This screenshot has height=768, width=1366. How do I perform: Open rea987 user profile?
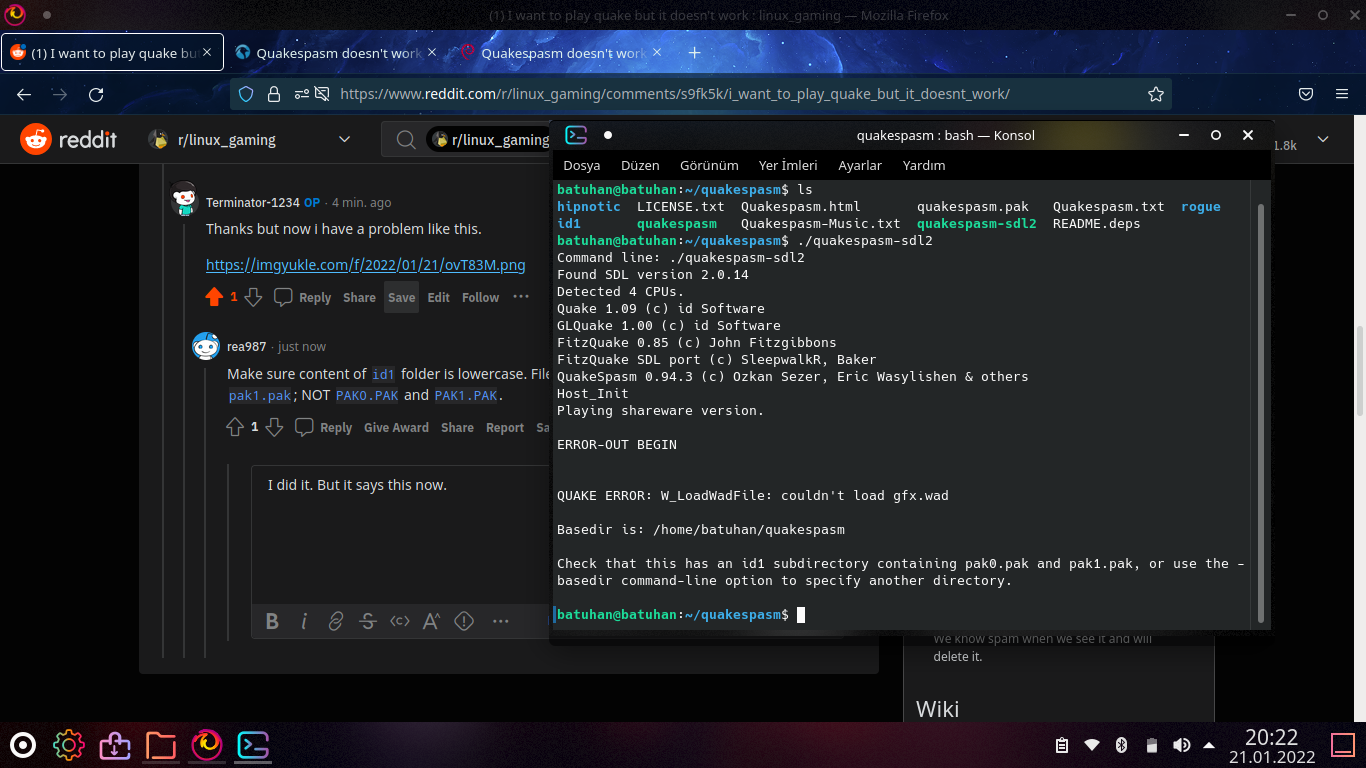[x=247, y=346]
